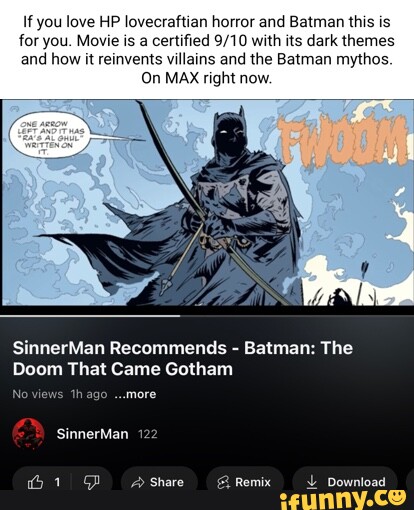
Task: Open the video title text
Action: (183, 359)
